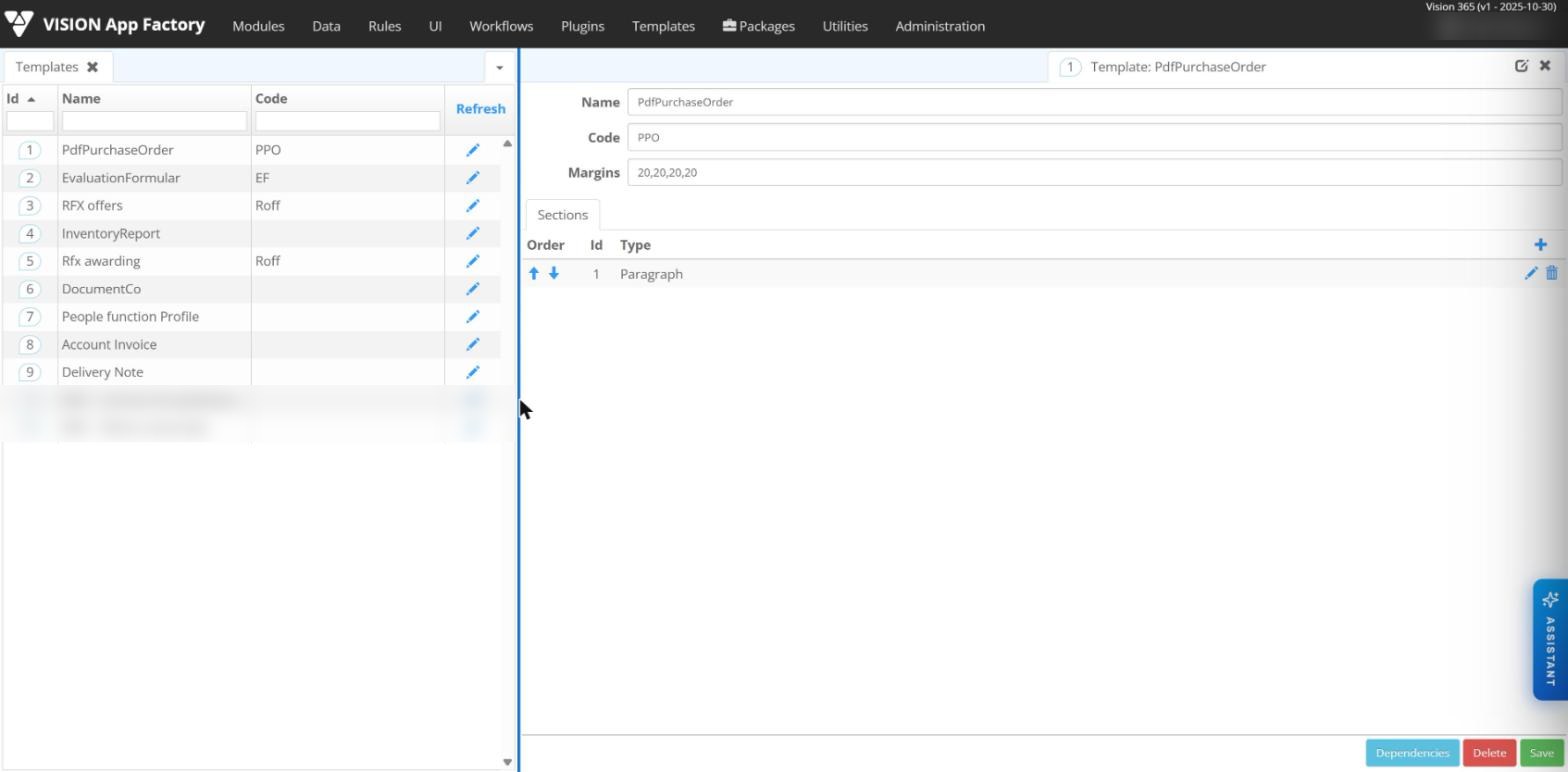
Task: Move Paragraph section up
Action: click(534, 273)
